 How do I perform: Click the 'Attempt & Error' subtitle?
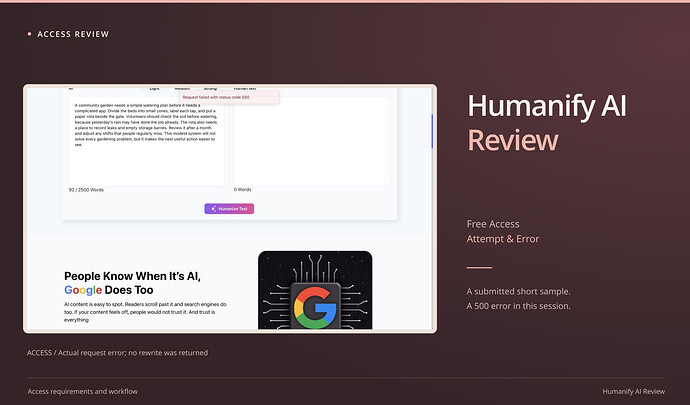(x=503, y=239)
